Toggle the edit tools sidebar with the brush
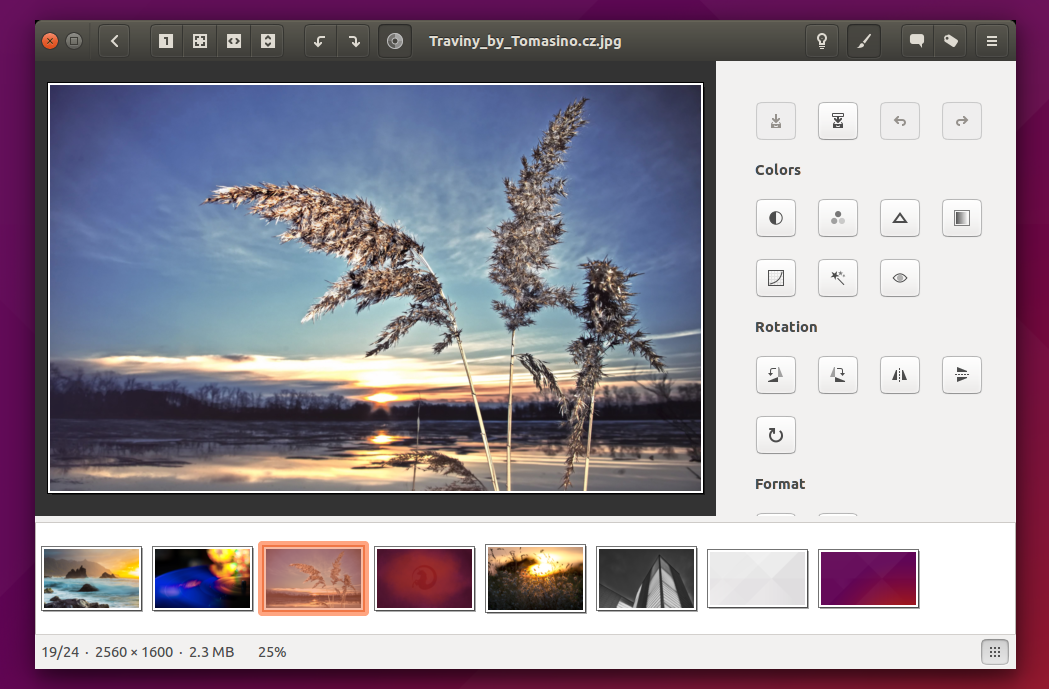The width and height of the screenshot is (1049, 689). tap(864, 41)
